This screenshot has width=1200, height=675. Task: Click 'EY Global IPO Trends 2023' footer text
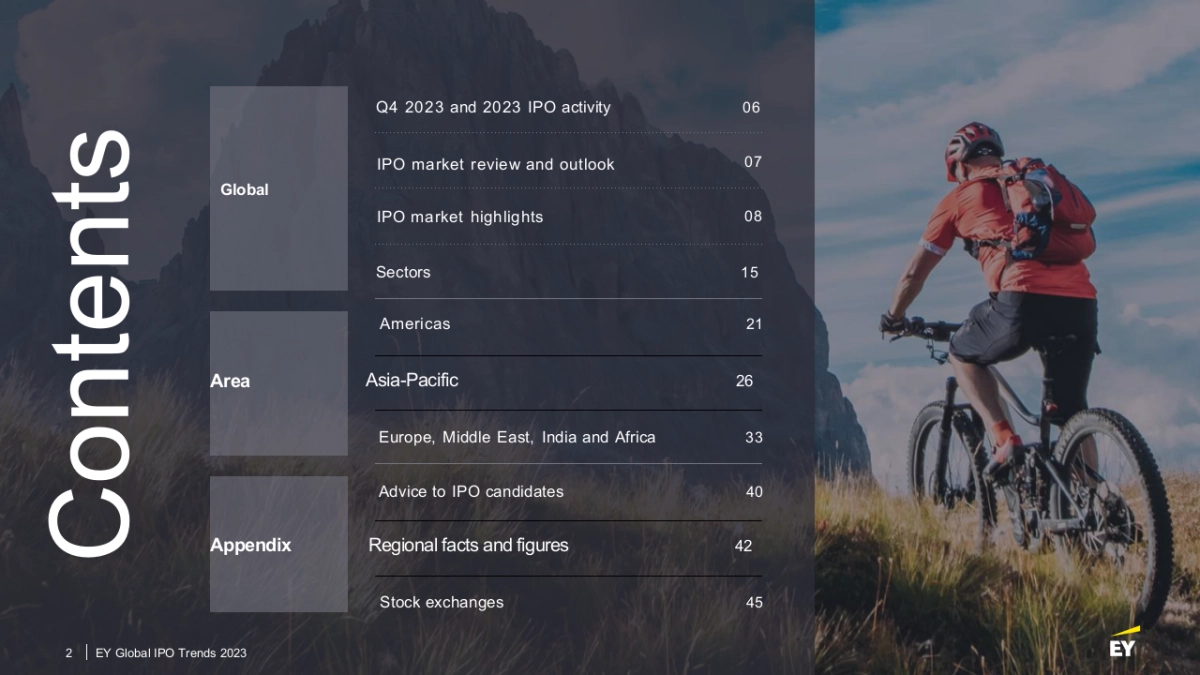click(171, 653)
